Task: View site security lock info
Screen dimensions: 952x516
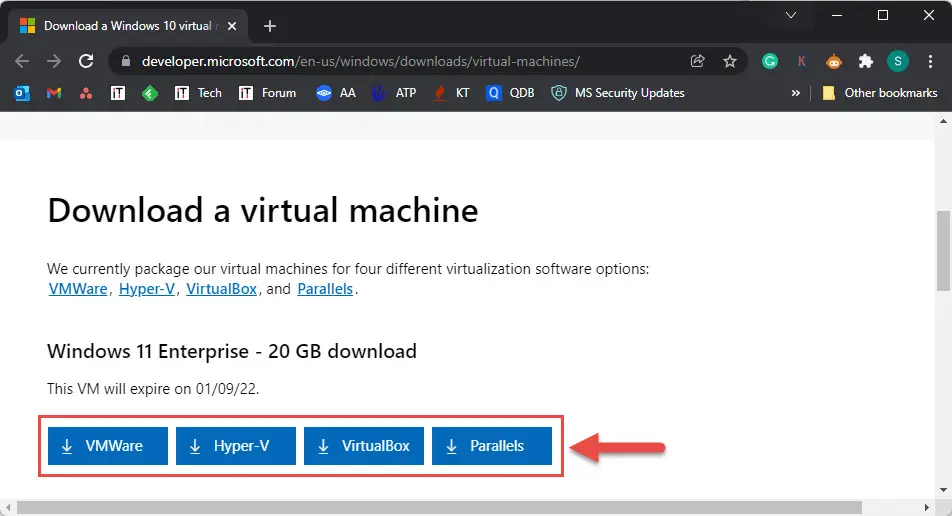Action: pos(126,61)
